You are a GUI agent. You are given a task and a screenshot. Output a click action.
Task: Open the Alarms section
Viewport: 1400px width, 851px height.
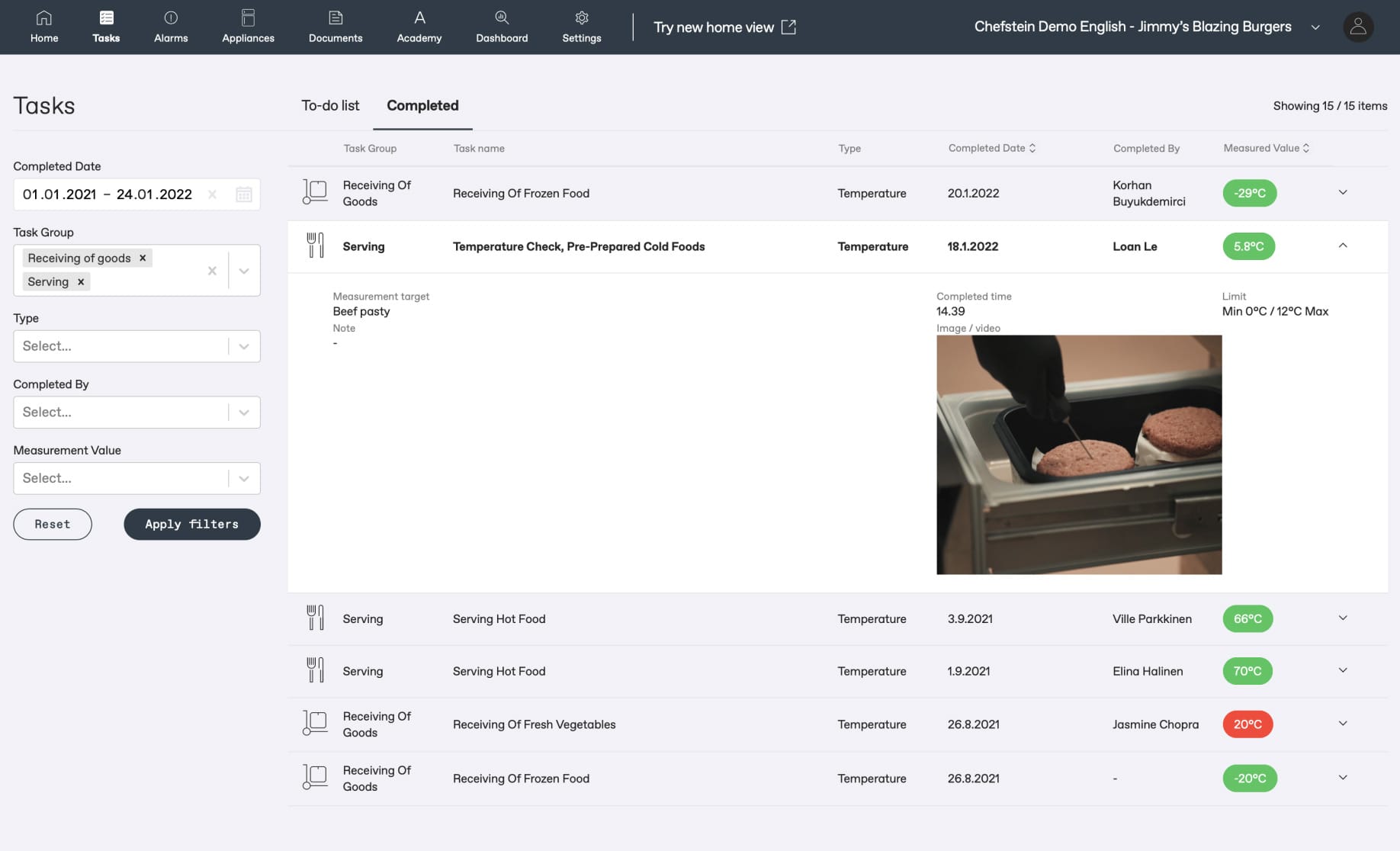click(x=171, y=27)
